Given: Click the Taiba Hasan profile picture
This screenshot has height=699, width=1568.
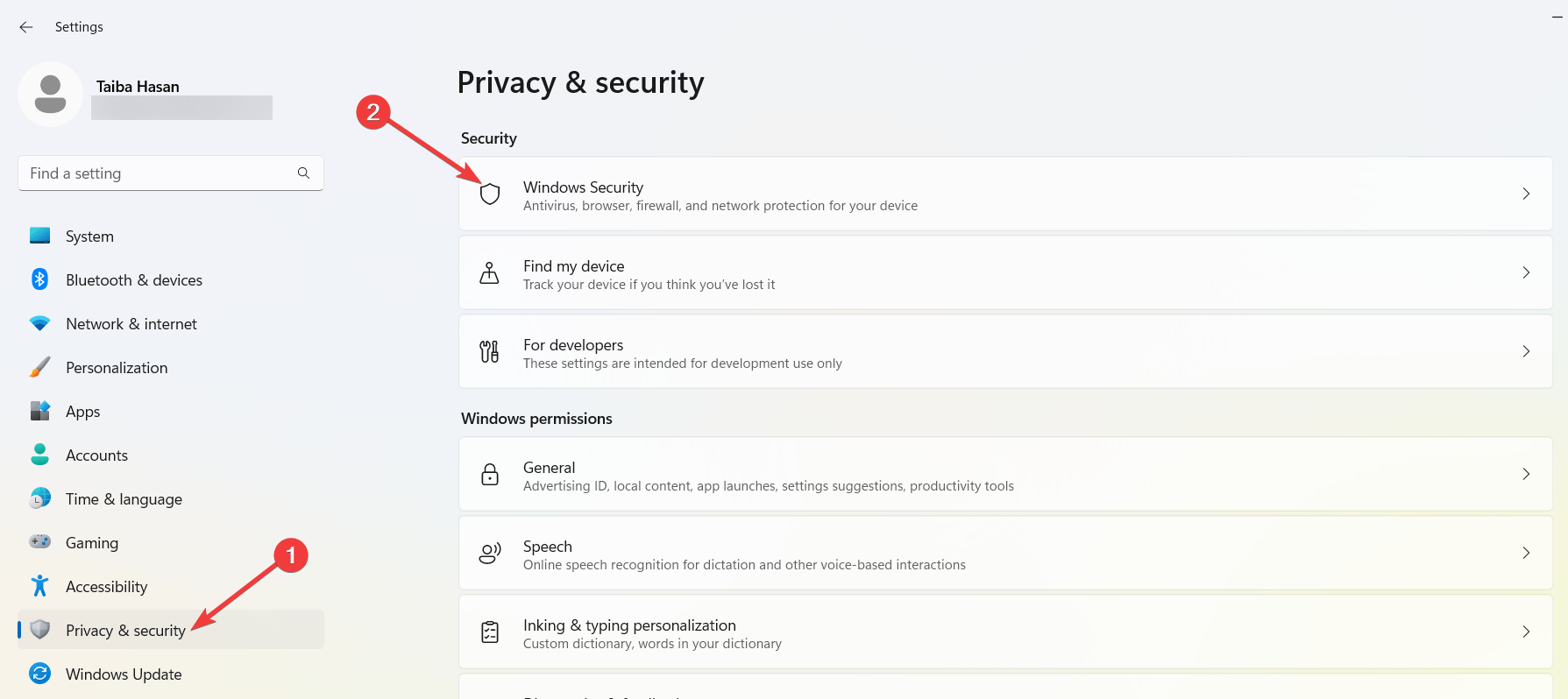Looking at the screenshot, I should (50, 94).
